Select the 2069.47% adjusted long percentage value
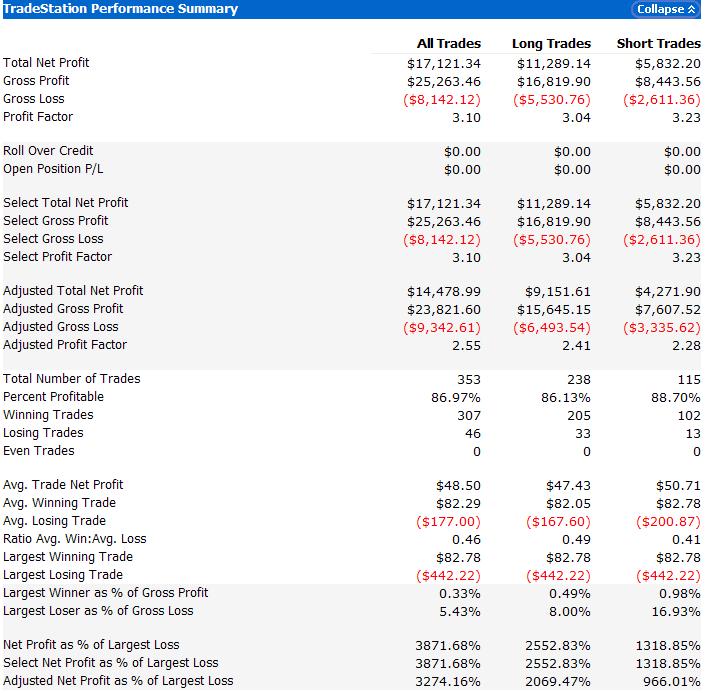This screenshot has height=693, width=717. (x=558, y=682)
